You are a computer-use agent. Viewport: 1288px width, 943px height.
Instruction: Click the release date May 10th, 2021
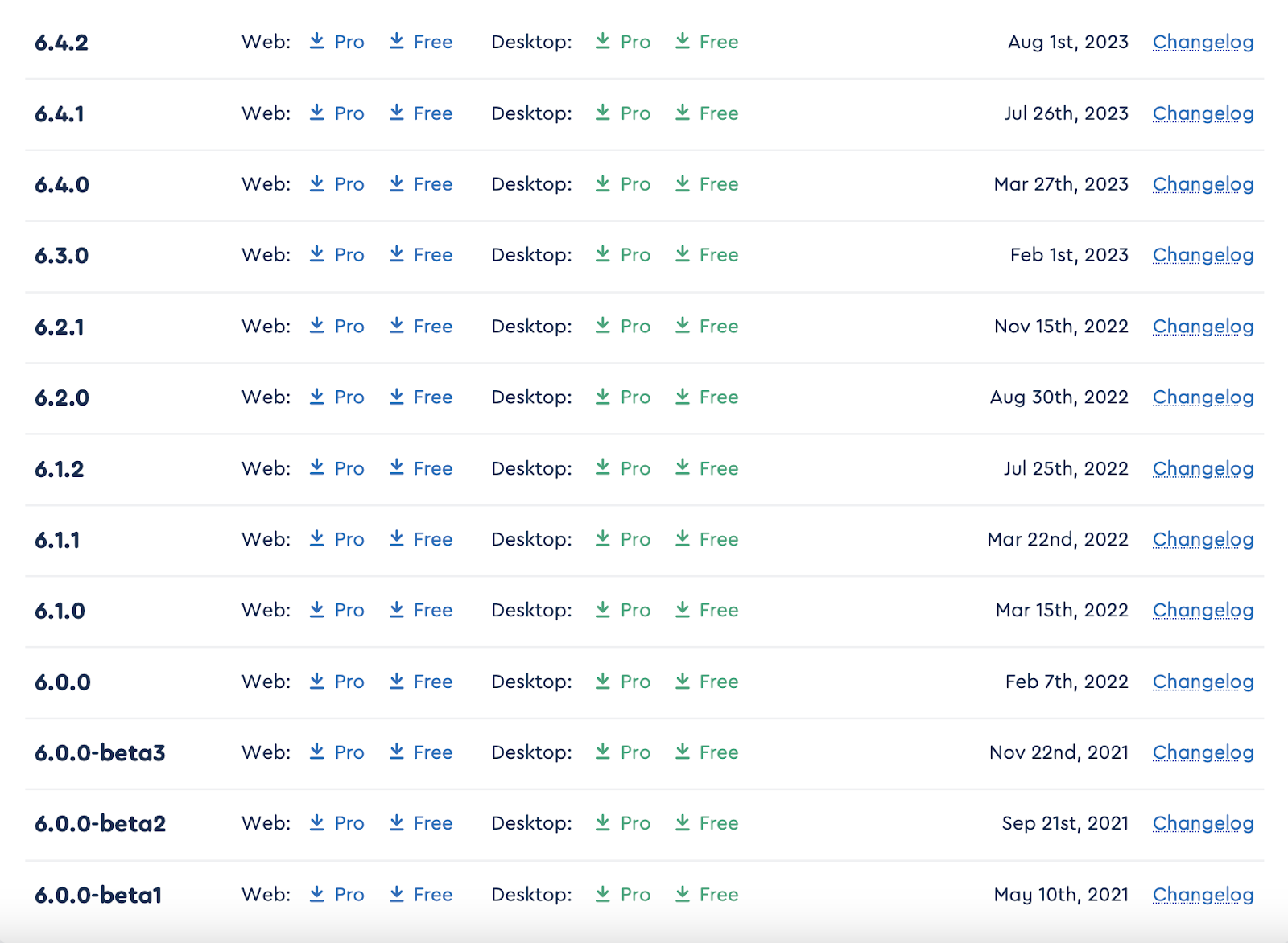click(1061, 895)
